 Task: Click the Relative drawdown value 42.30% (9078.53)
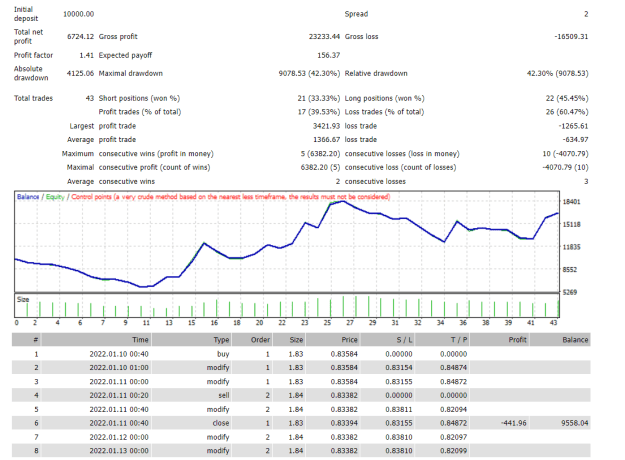(x=558, y=73)
